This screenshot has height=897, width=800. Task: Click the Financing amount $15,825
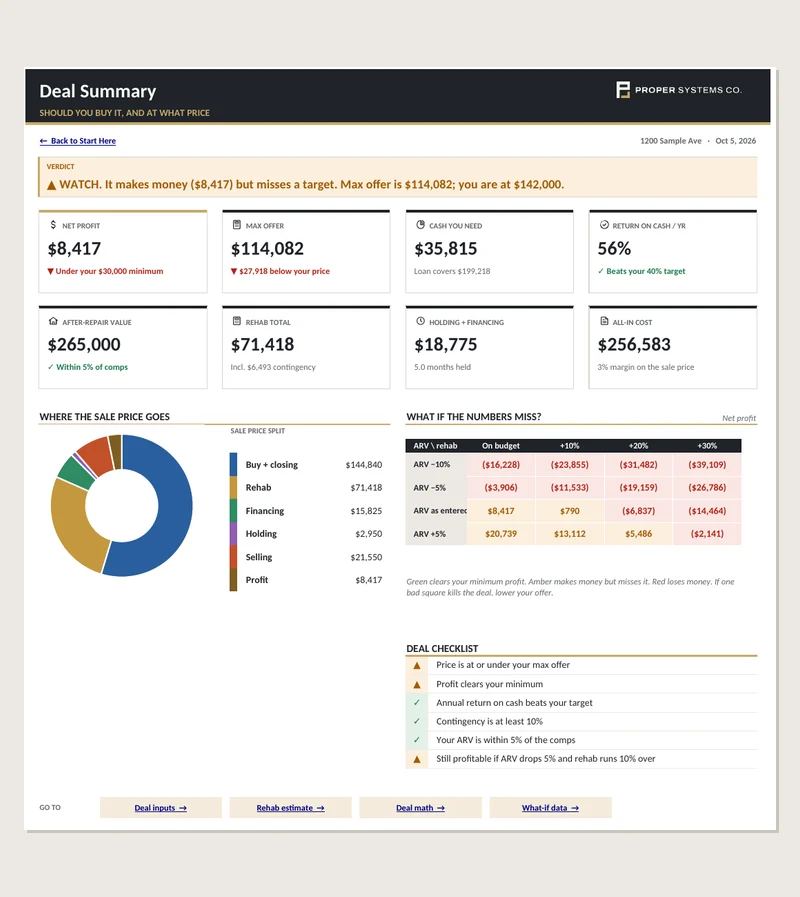pyautogui.click(x=366, y=511)
